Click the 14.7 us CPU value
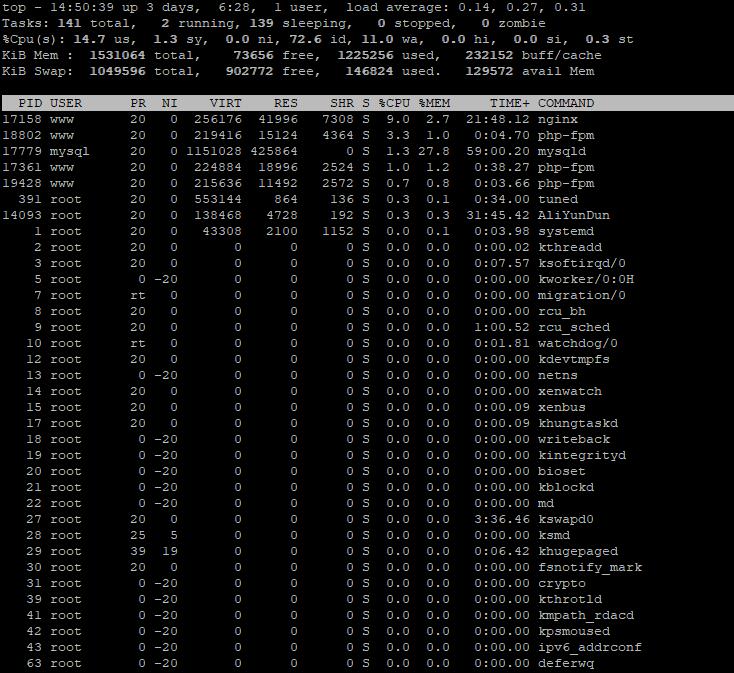The image size is (734, 673). (x=90, y=39)
